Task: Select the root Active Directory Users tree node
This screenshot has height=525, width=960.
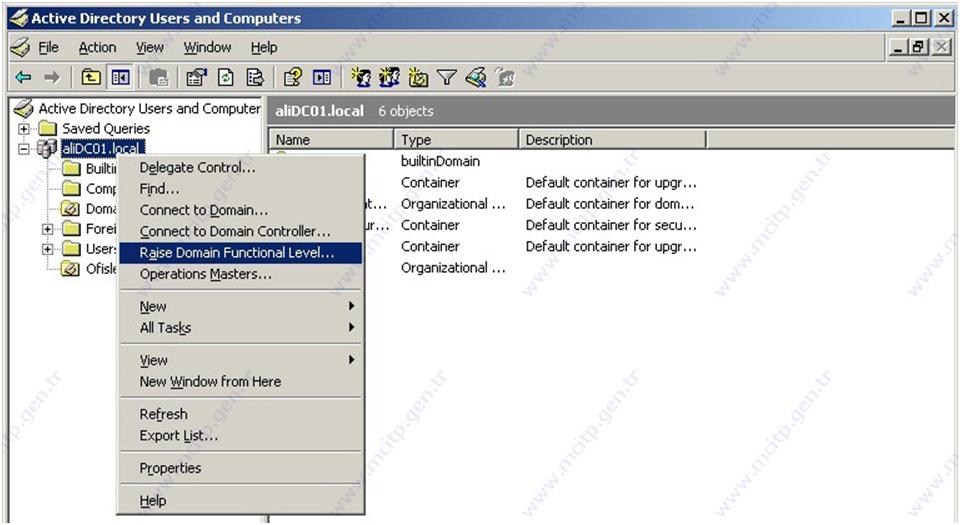Action: (149, 108)
